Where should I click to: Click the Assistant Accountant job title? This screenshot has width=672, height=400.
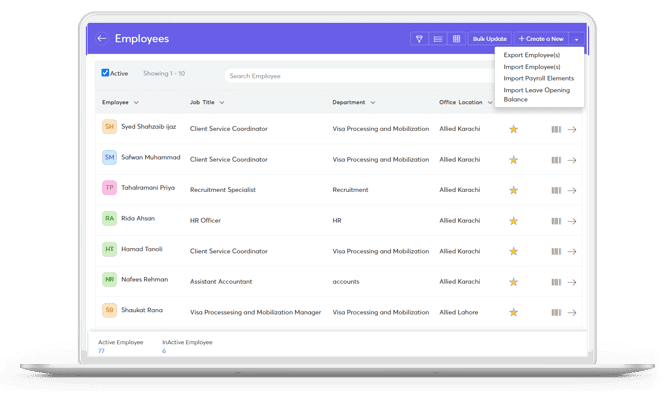coord(221,282)
